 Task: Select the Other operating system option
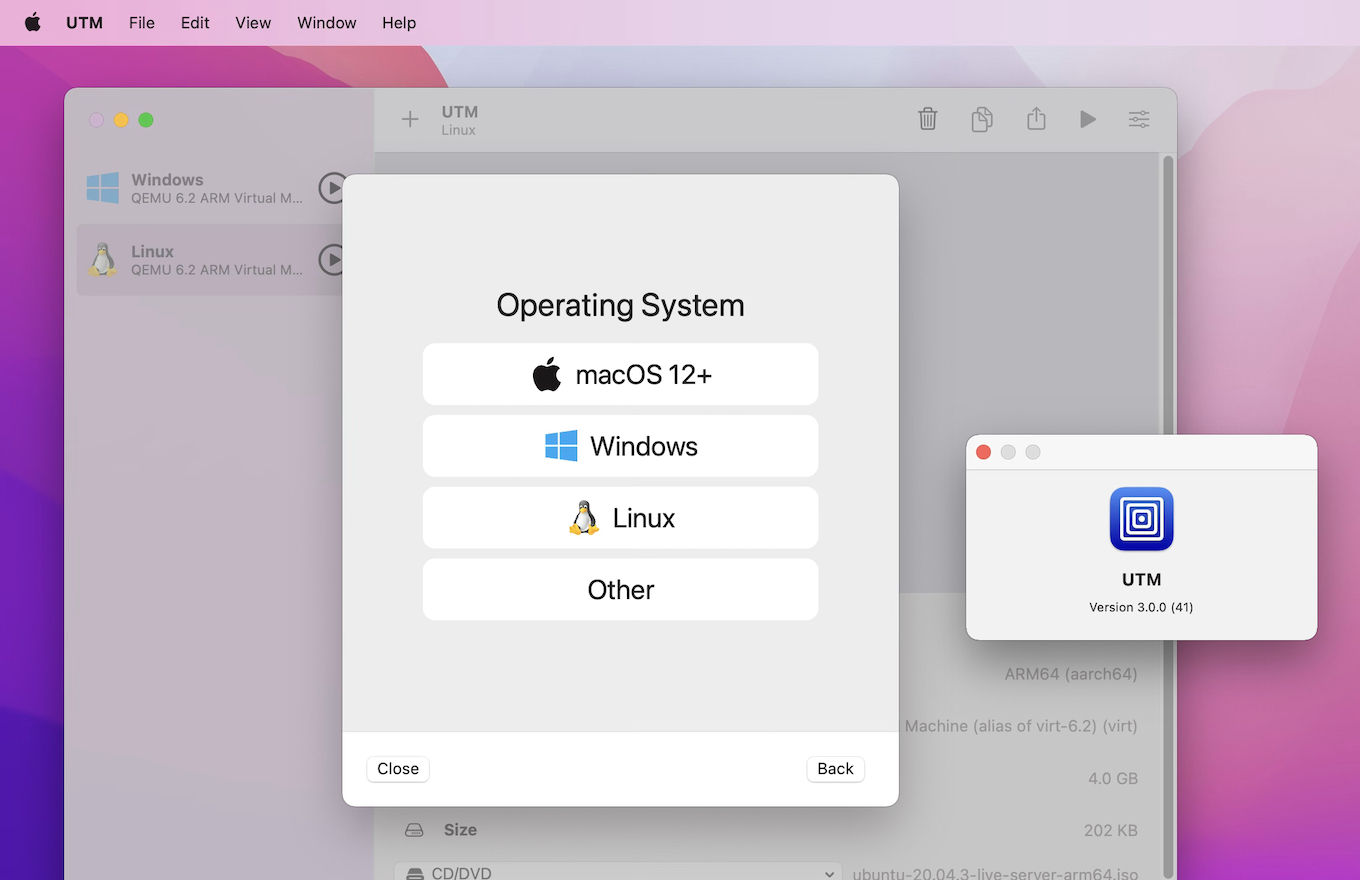coord(620,590)
